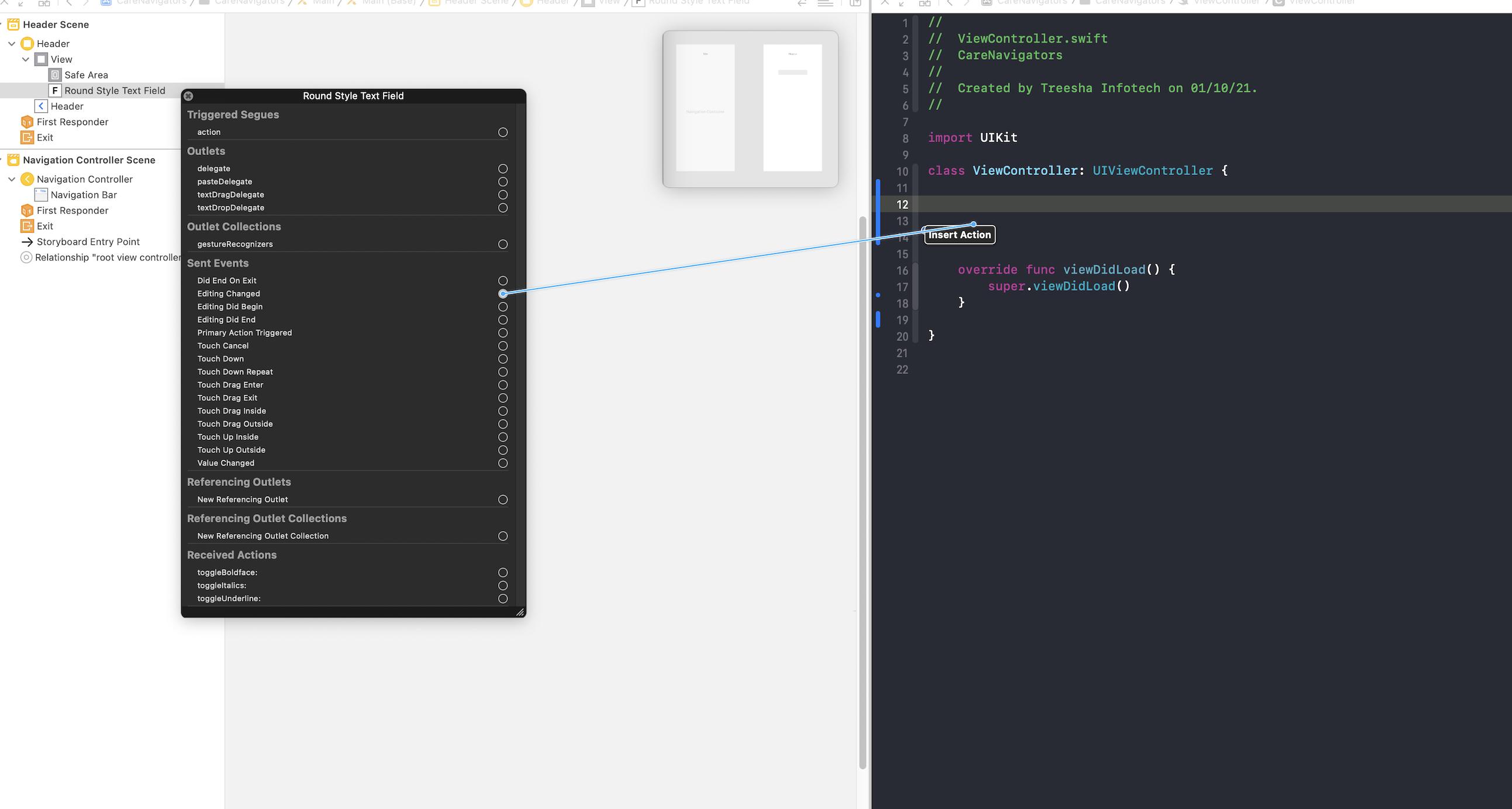
Task: Click the canvas vertical scrollbar
Action: coord(862,492)
